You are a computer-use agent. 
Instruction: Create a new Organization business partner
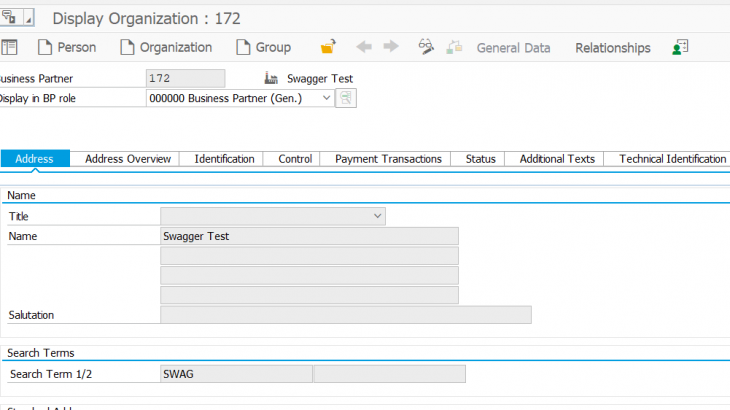pyautogui.click(x=166, y=47)
